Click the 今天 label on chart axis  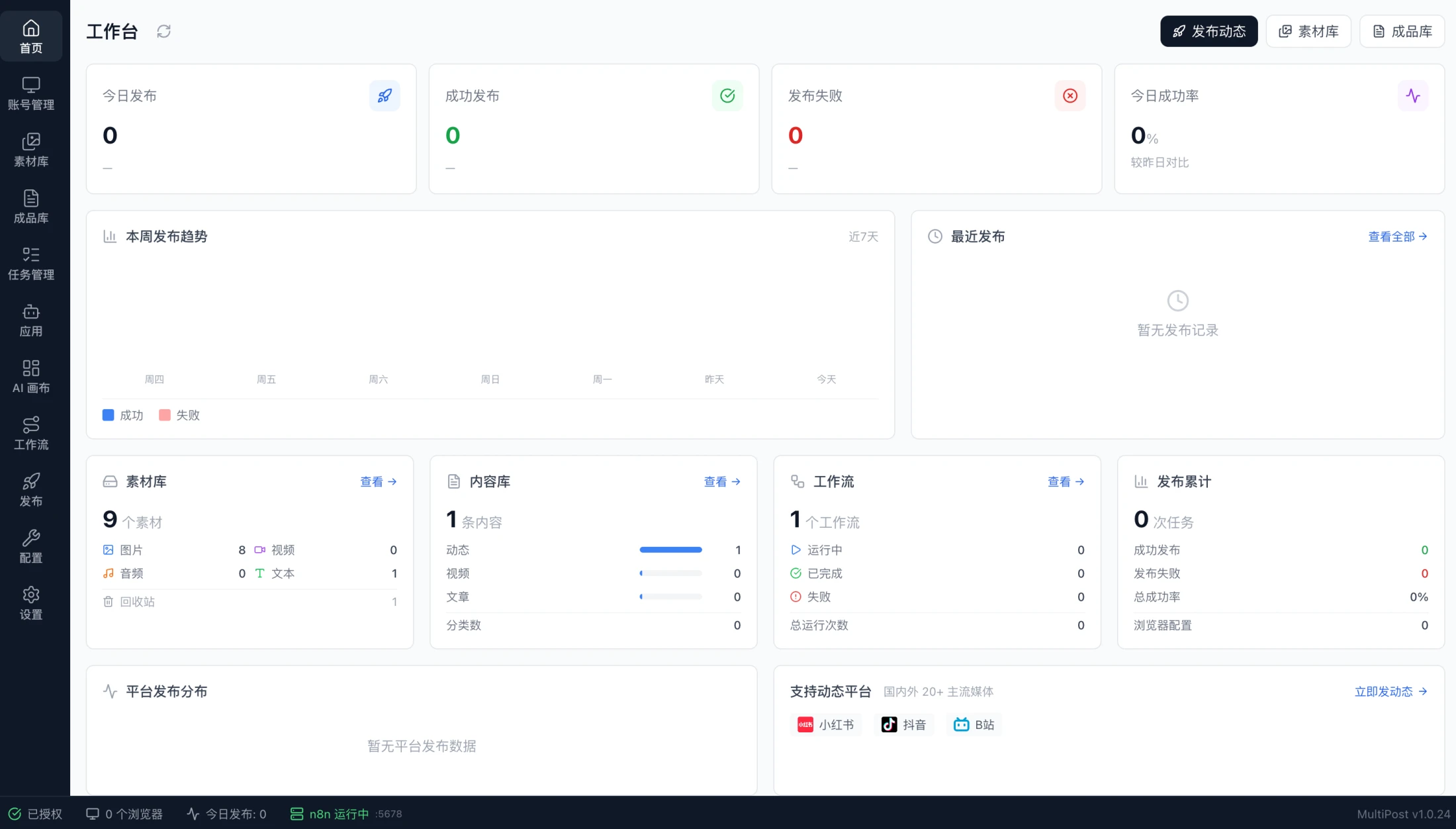click(826, 379)
